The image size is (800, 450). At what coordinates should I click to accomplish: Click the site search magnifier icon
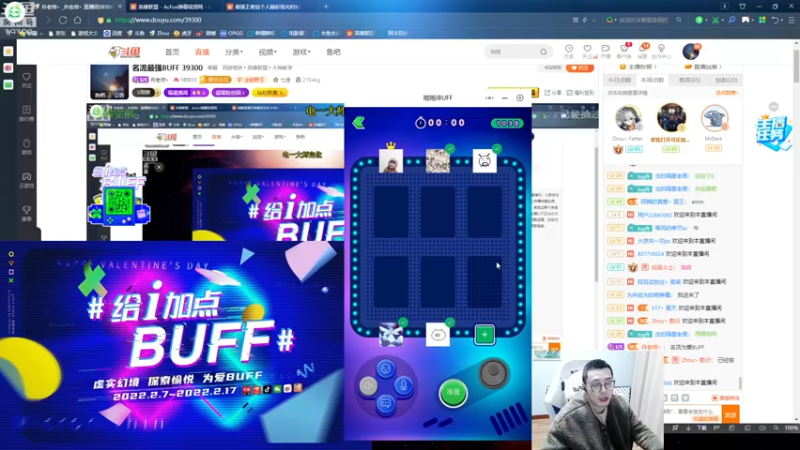pyautogui.click(x=543, y=52)
